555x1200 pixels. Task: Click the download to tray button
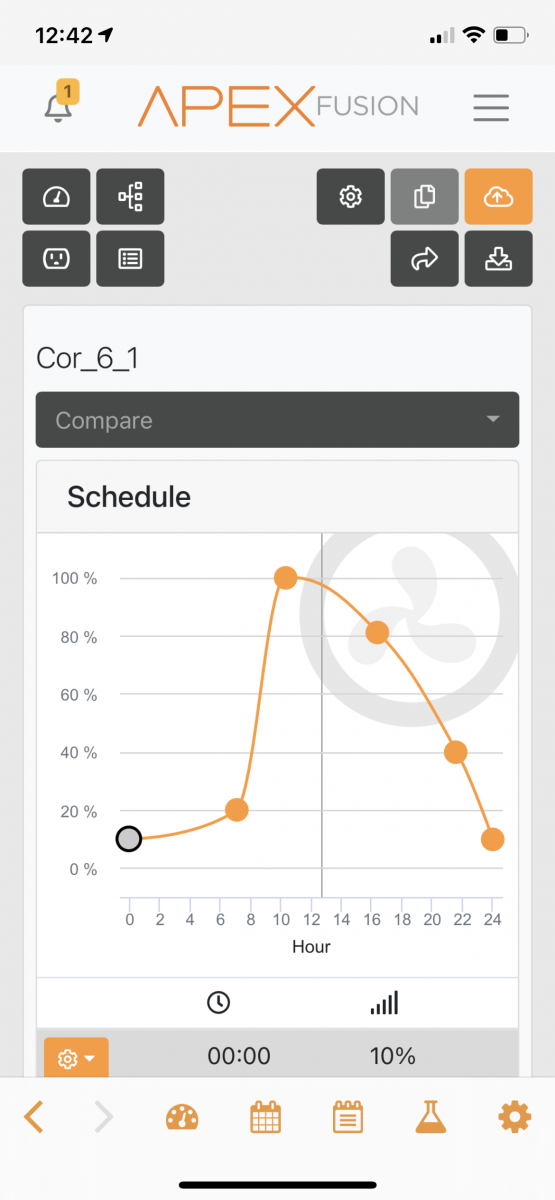pos(499,258)
